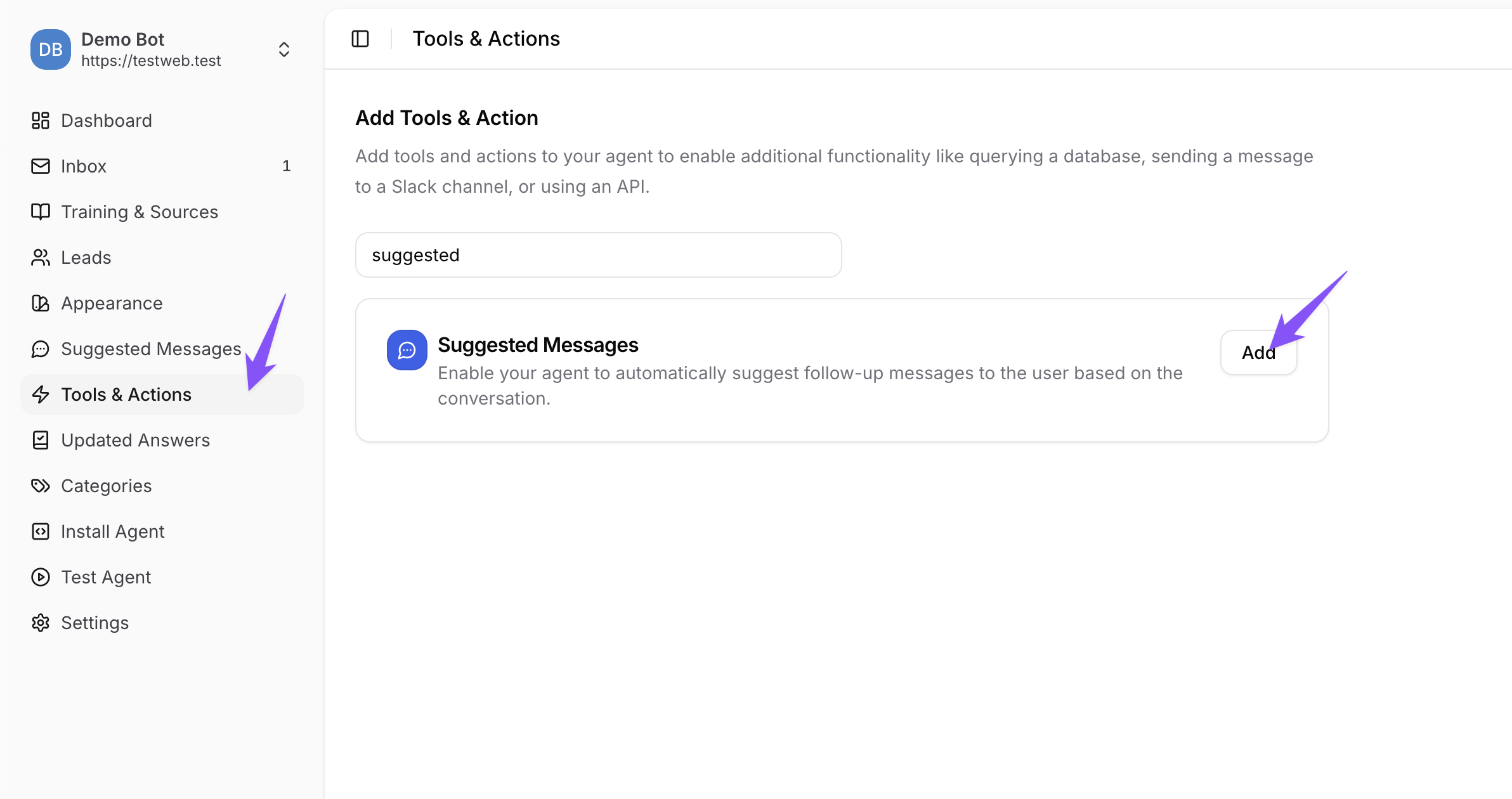Screen dimensions: 1512x799
Task: Click the blue Suggested Messages tool icon
Action: [407, 350]
